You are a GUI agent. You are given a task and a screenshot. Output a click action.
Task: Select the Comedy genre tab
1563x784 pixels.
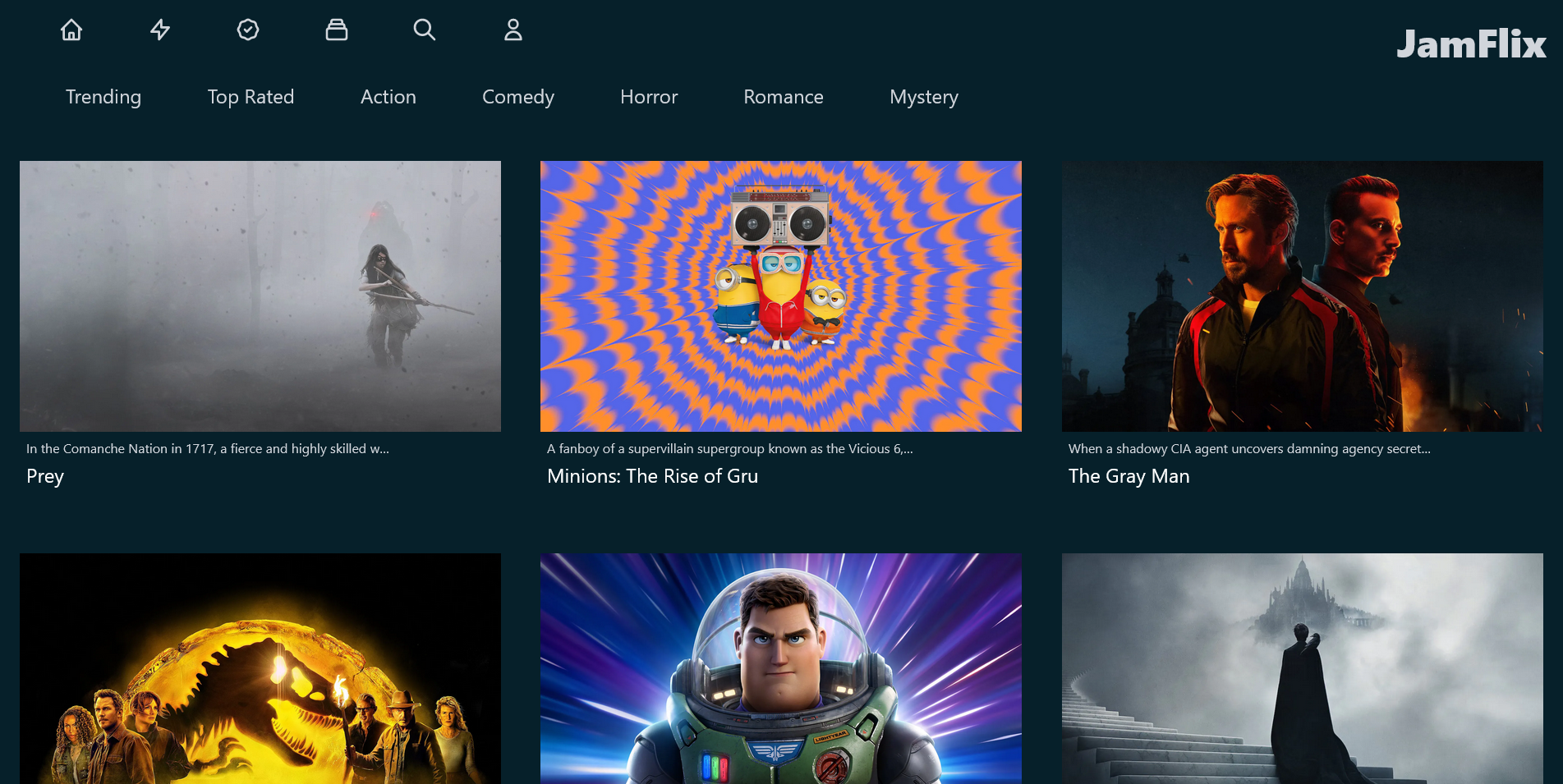518,97
